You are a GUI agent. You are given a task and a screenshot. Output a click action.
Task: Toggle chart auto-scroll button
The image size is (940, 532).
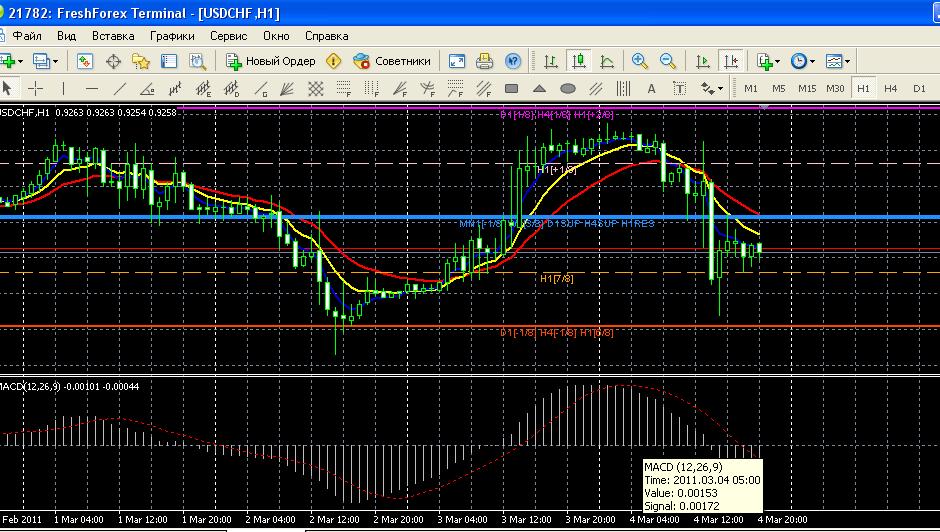[x=703, y=61]
